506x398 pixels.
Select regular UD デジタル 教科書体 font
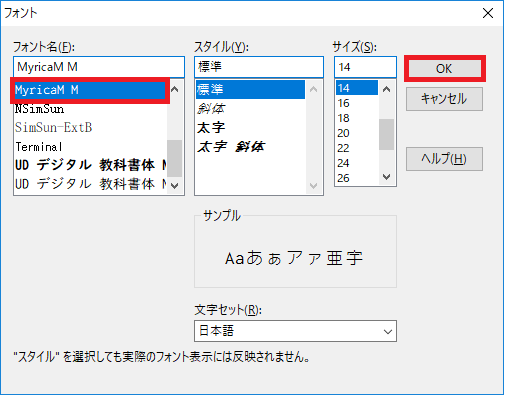(x=90, y=184)
